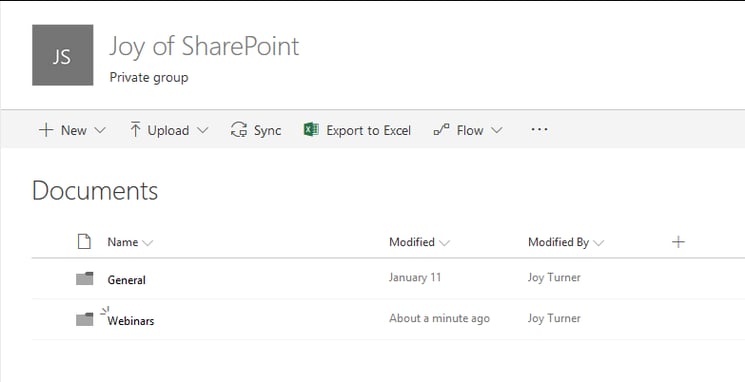Click the JS site logo tile
This screenshot has width=745, height=382.
[63, 55]
